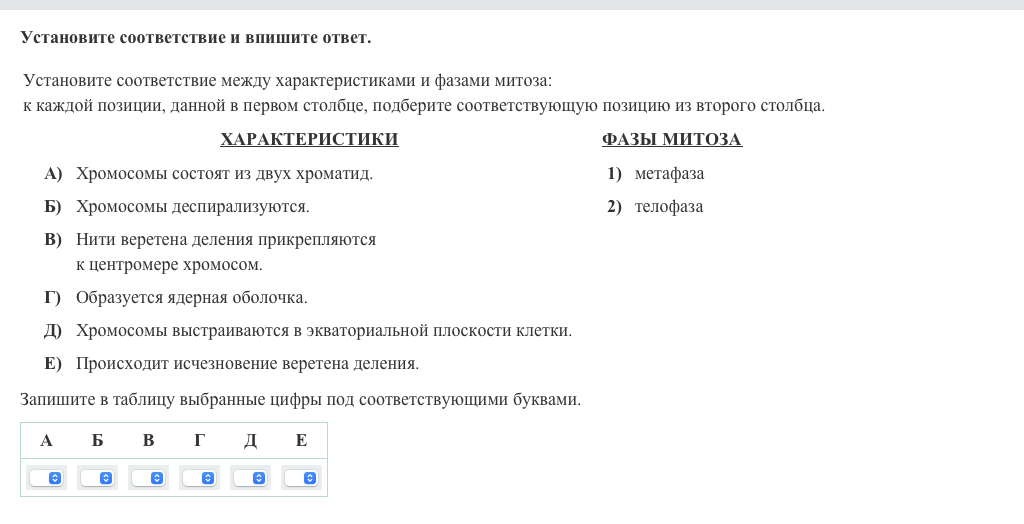Click statement 'Нити веретена деления прикрепляются'
Screen dimensions: 1024x524
click(x=226, y=240)
